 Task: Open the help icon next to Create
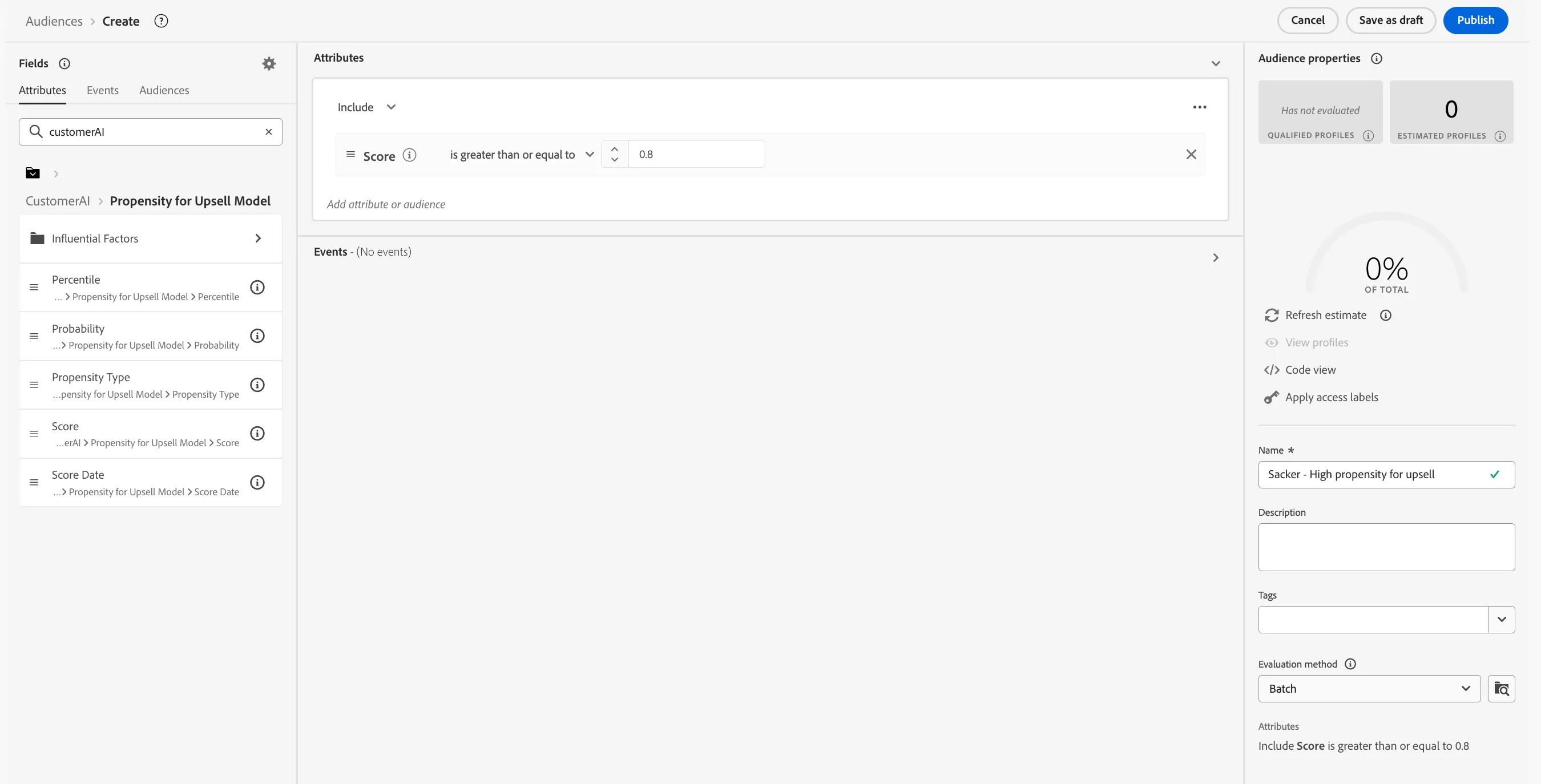(x=161, y=21)
